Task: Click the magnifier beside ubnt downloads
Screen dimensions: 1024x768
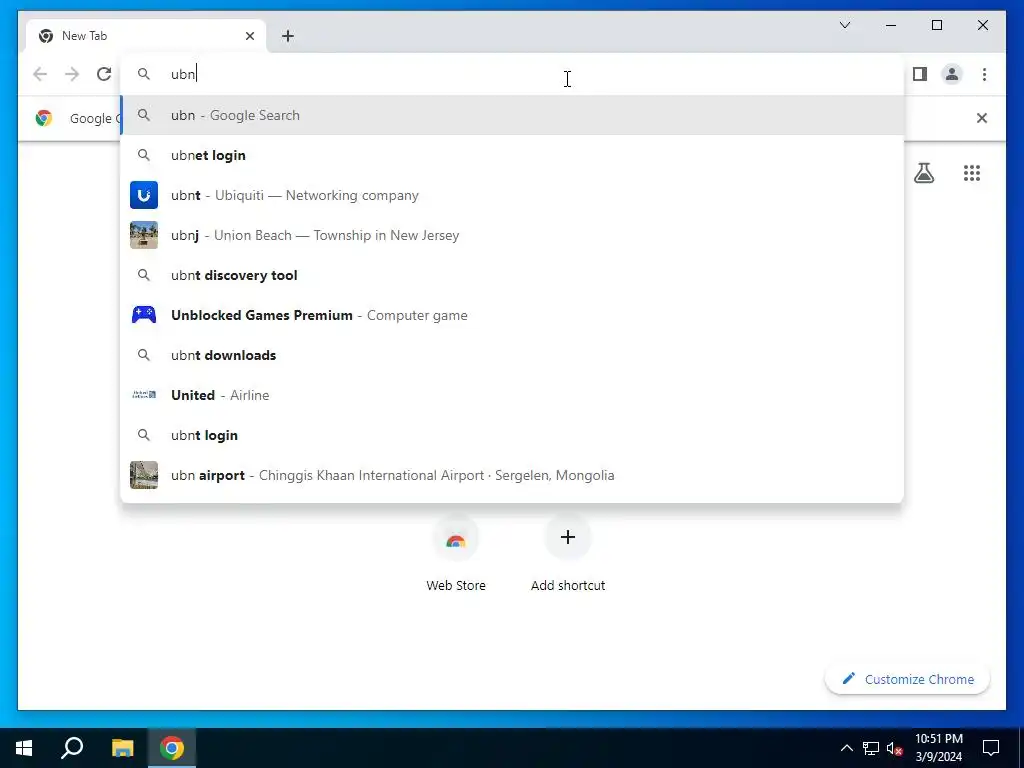Action: click(x=144, y=355)
